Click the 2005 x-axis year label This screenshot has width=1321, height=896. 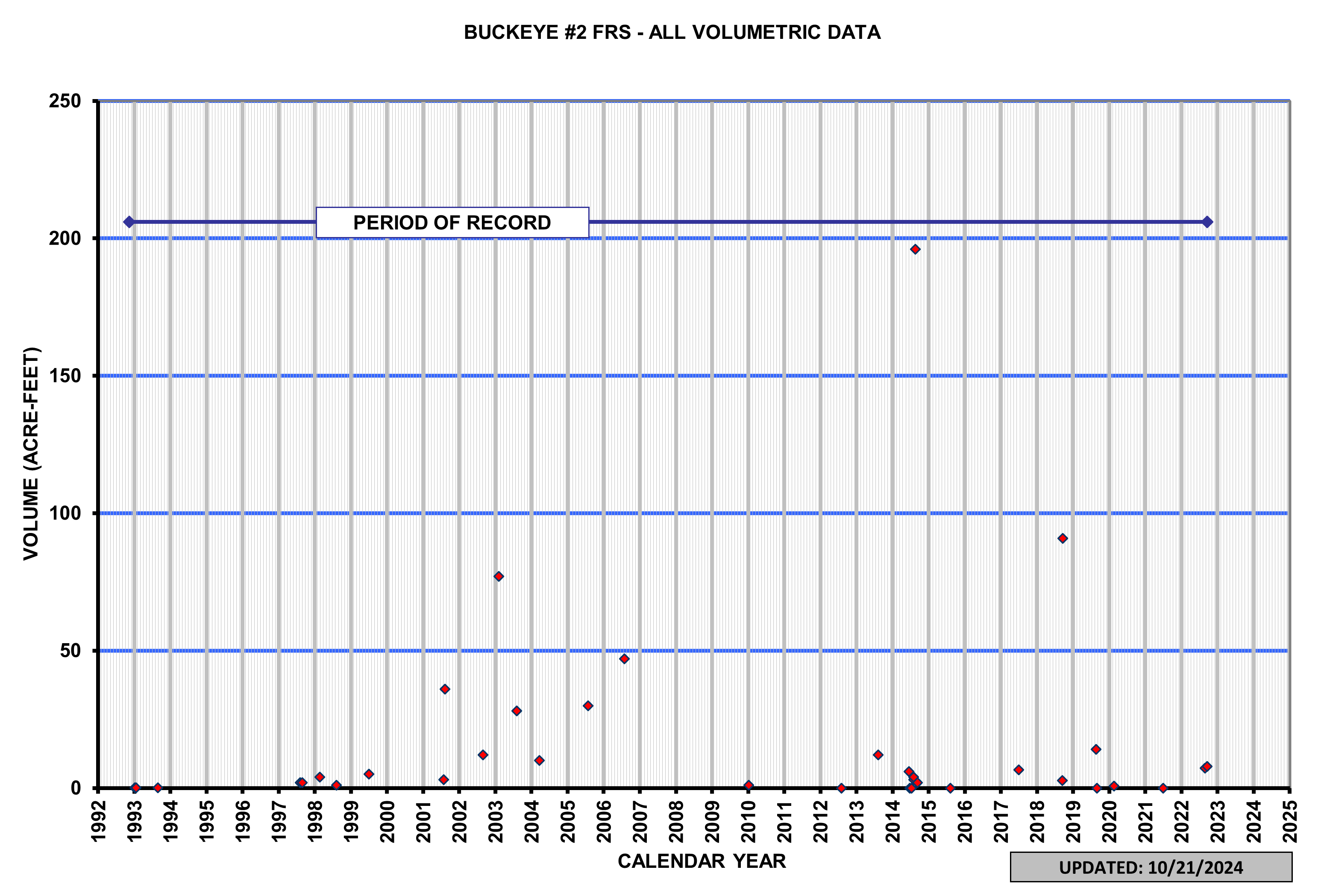[568, 822]
